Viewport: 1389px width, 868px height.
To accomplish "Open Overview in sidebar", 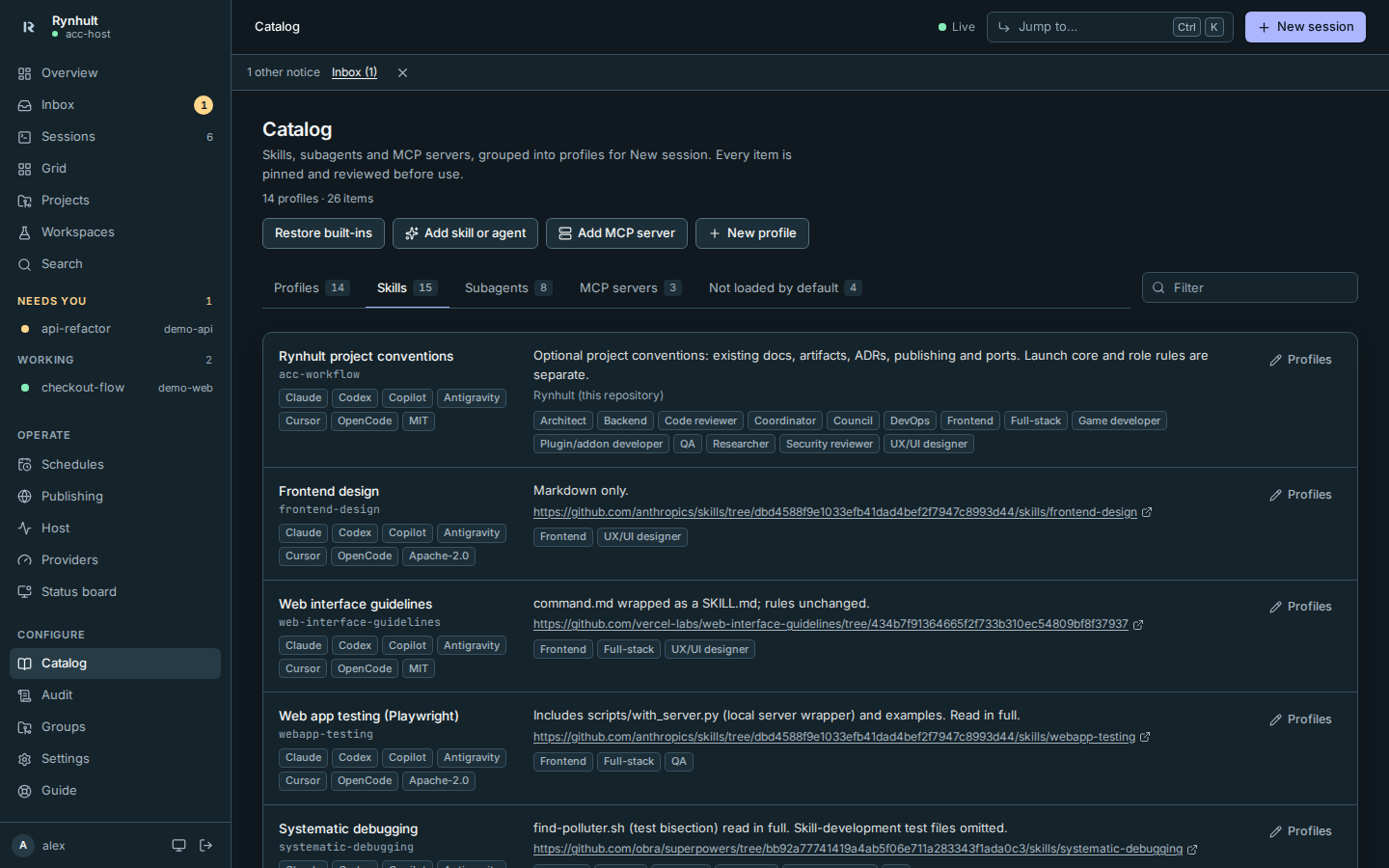I will (115, 73).
